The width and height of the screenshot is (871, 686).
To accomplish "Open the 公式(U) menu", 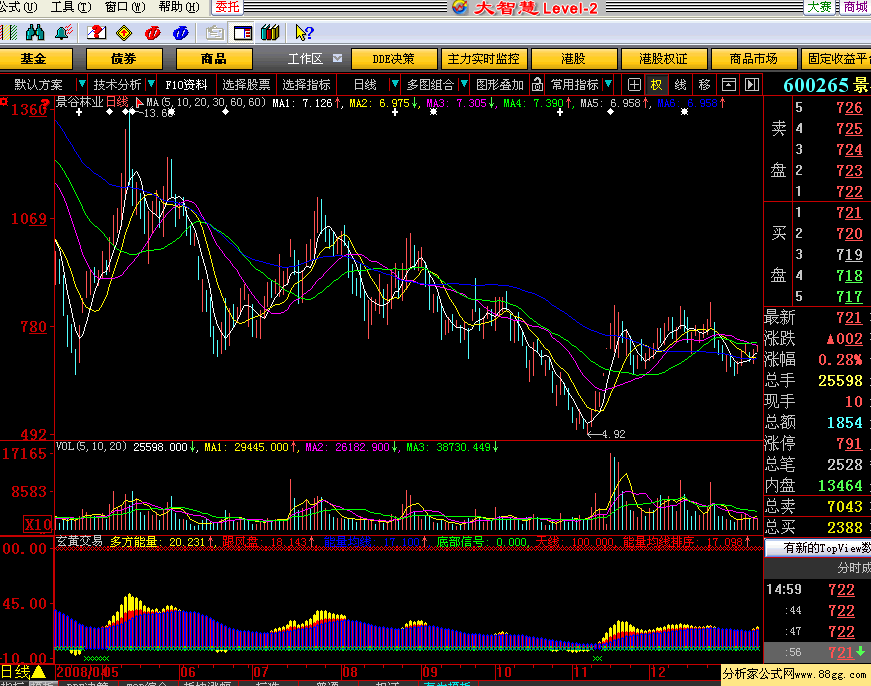I will [19, 7].
